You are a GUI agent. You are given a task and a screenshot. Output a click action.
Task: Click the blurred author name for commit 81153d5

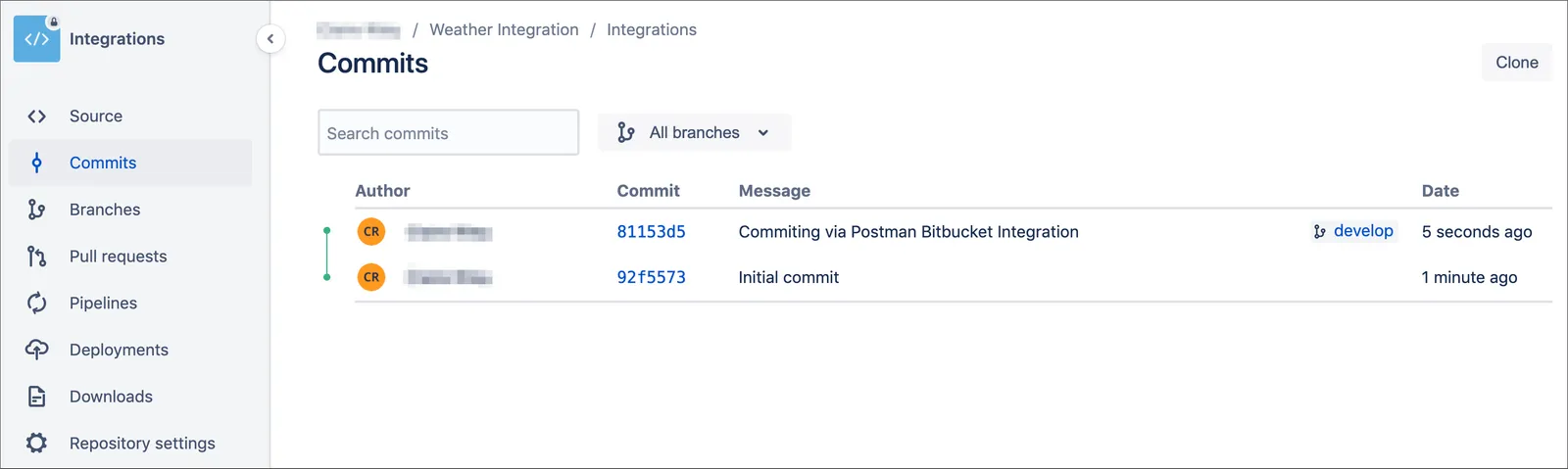tap(450, 232)
